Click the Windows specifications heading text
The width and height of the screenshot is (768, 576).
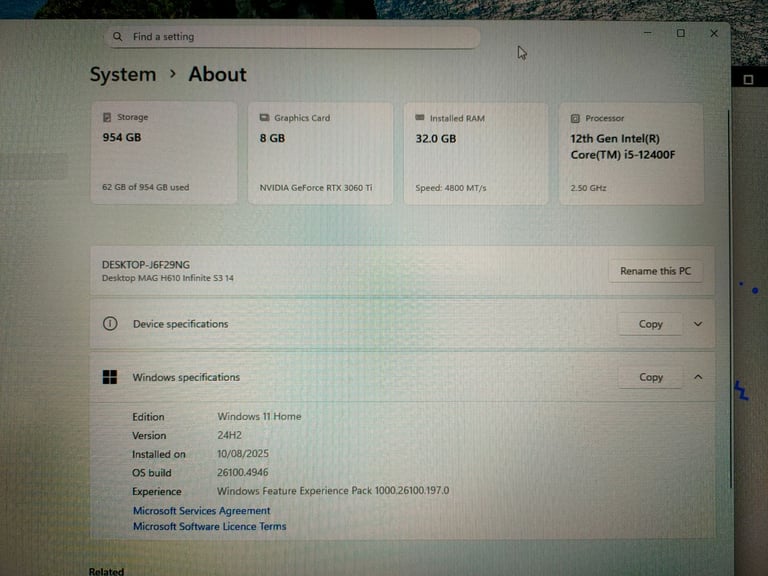coord(186,377)
